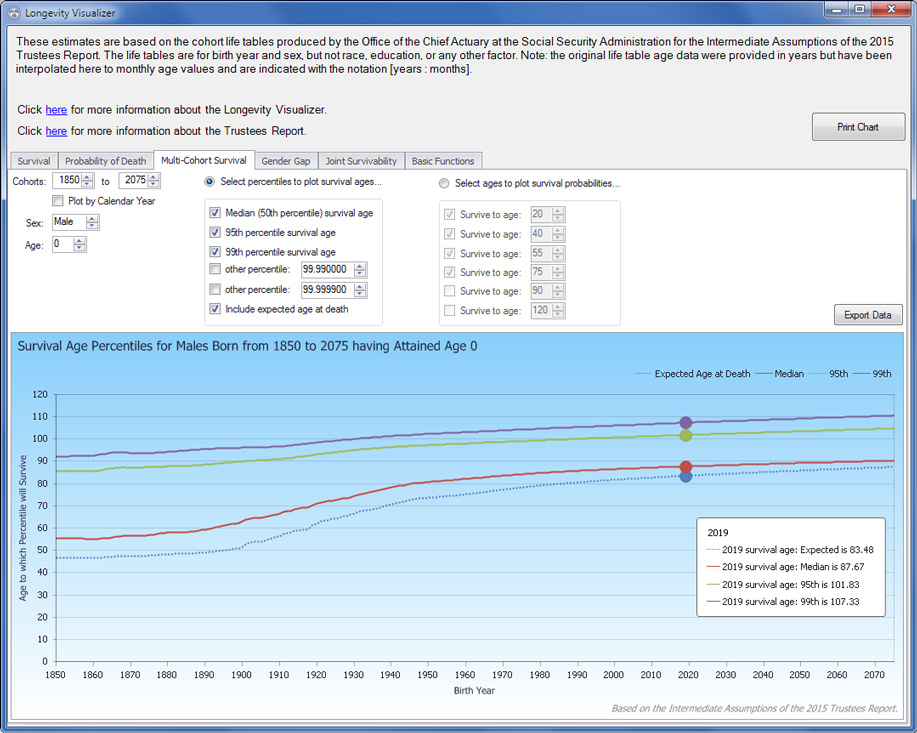Click the Print Chart button
This screenshot has height=733, width=917.
[858, 127]
